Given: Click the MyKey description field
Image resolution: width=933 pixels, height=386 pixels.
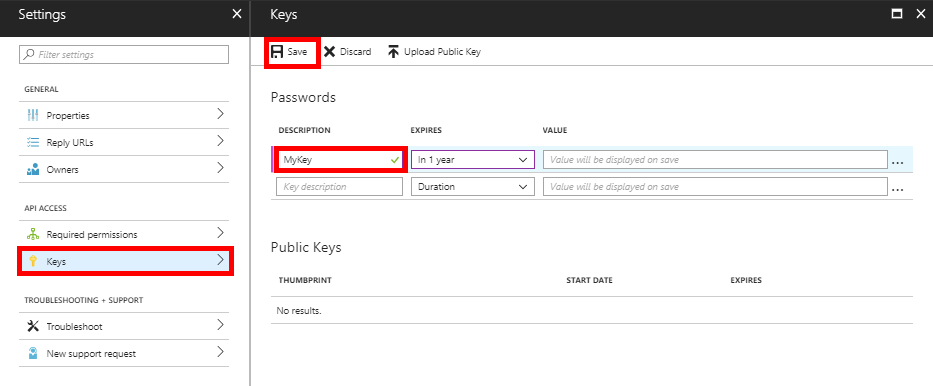Looking at the screenshot, I should tap(340, 159).
